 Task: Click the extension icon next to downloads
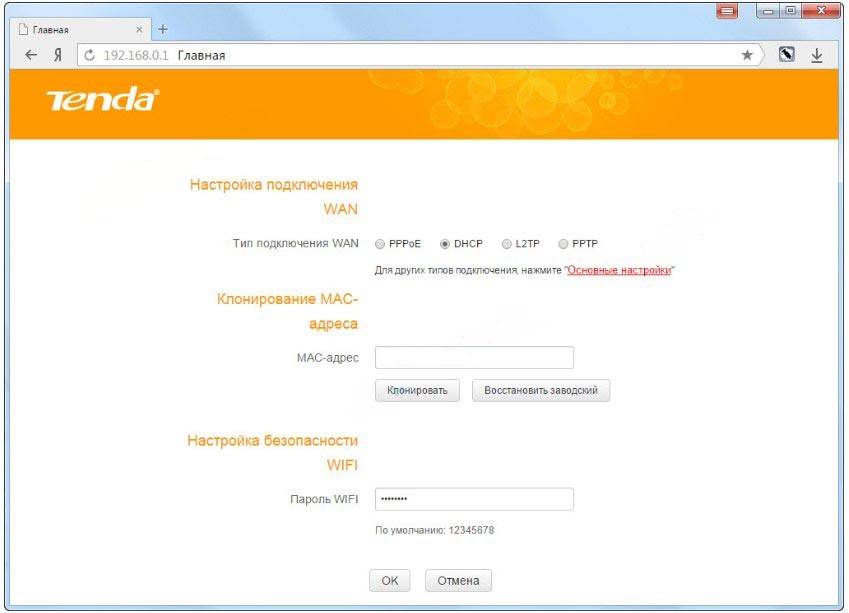click(787, 56)
